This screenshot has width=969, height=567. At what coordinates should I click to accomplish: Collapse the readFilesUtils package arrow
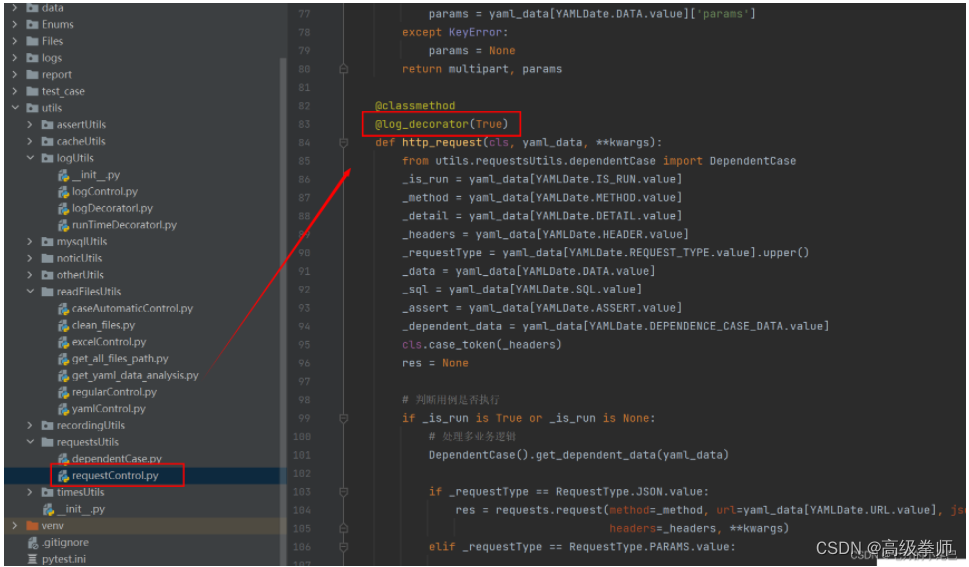pos(30,291)
